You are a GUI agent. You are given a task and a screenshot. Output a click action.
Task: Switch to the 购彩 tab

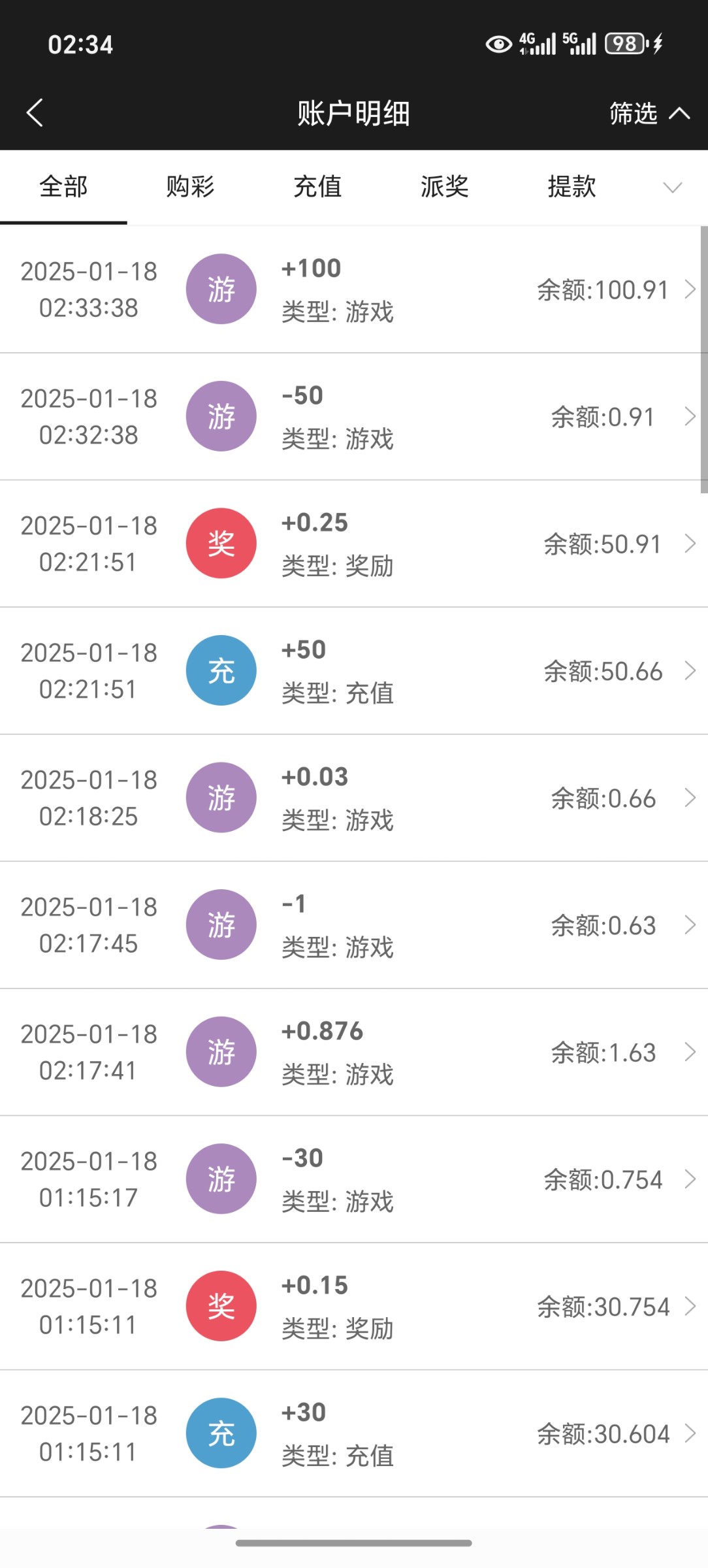[x=190, y=187]
